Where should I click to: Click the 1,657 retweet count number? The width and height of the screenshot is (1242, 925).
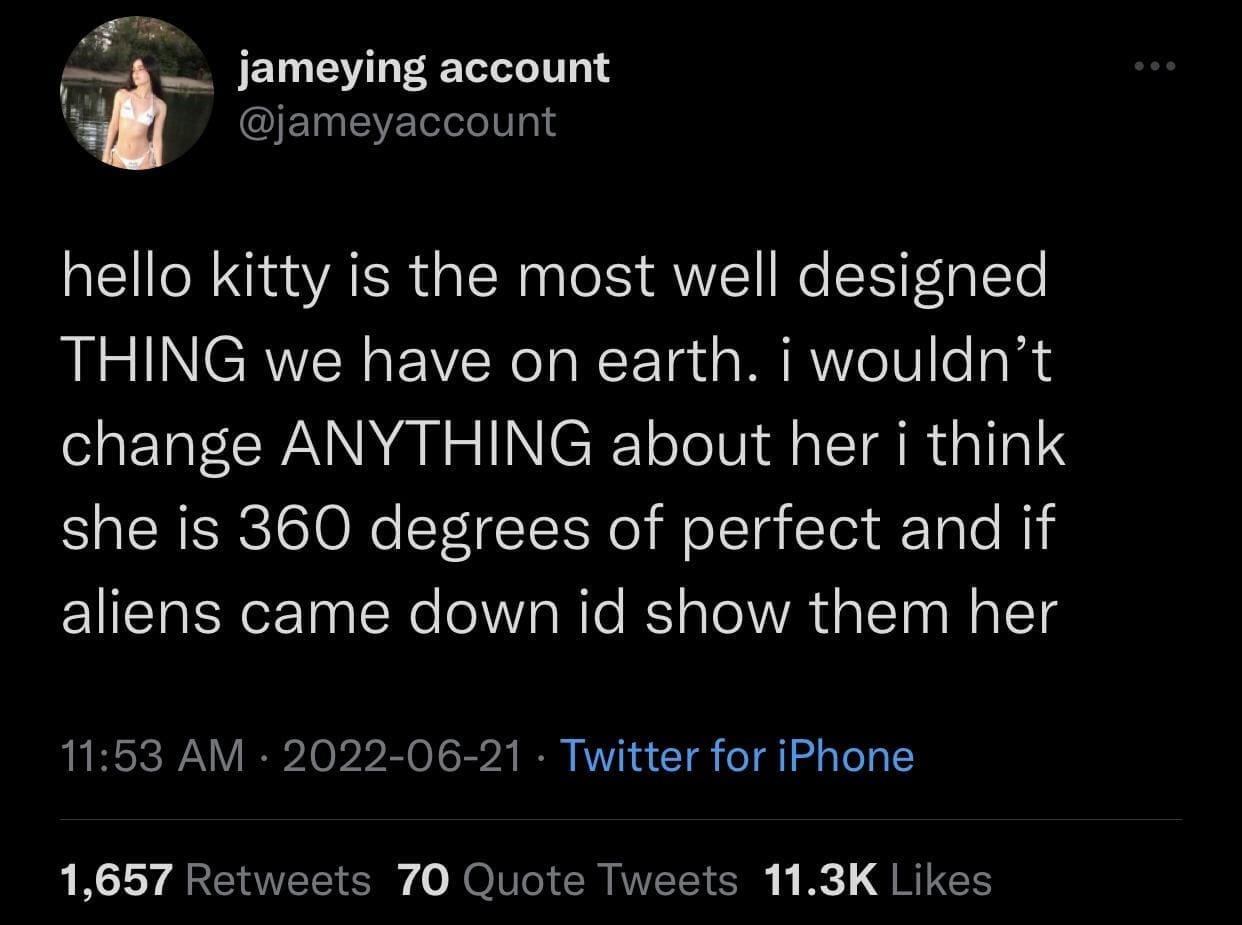coord(116,880)
